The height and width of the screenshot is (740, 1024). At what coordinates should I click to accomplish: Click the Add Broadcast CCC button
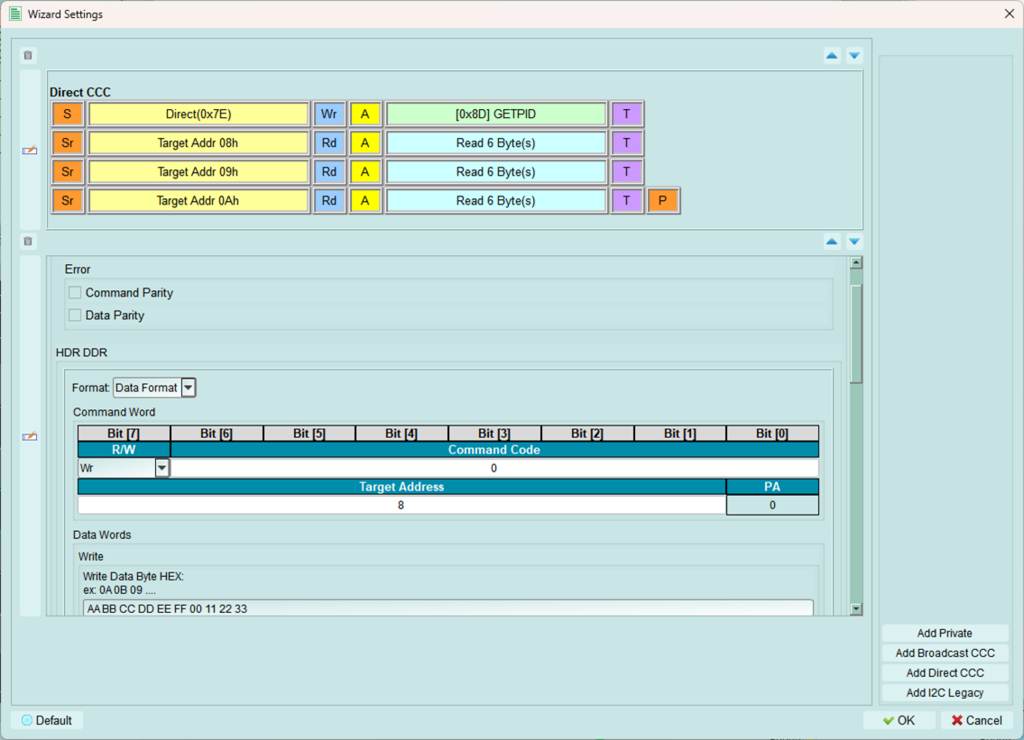[x=944, y=653]
